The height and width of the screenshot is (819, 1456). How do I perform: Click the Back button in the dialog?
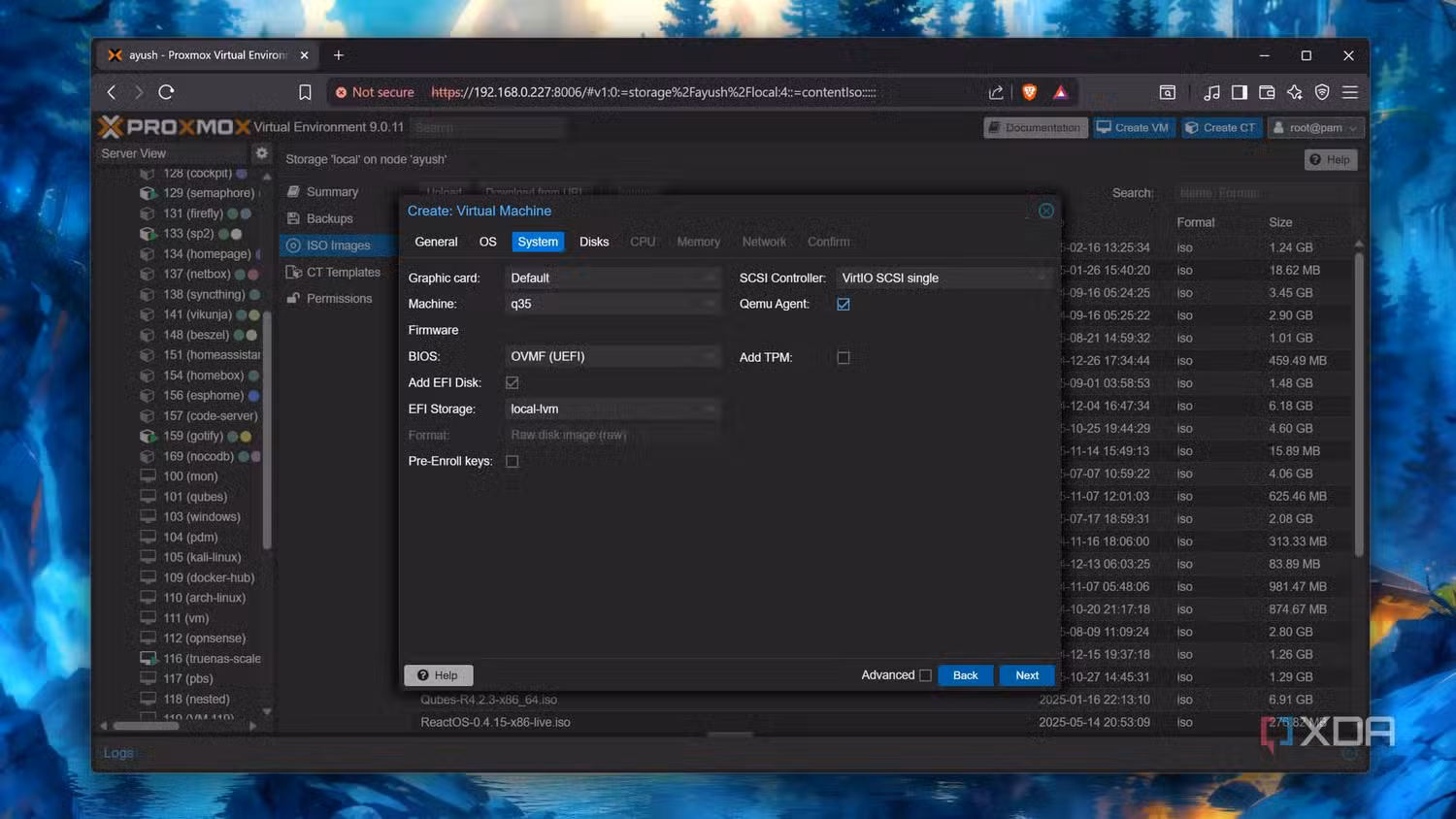[965, 675]
